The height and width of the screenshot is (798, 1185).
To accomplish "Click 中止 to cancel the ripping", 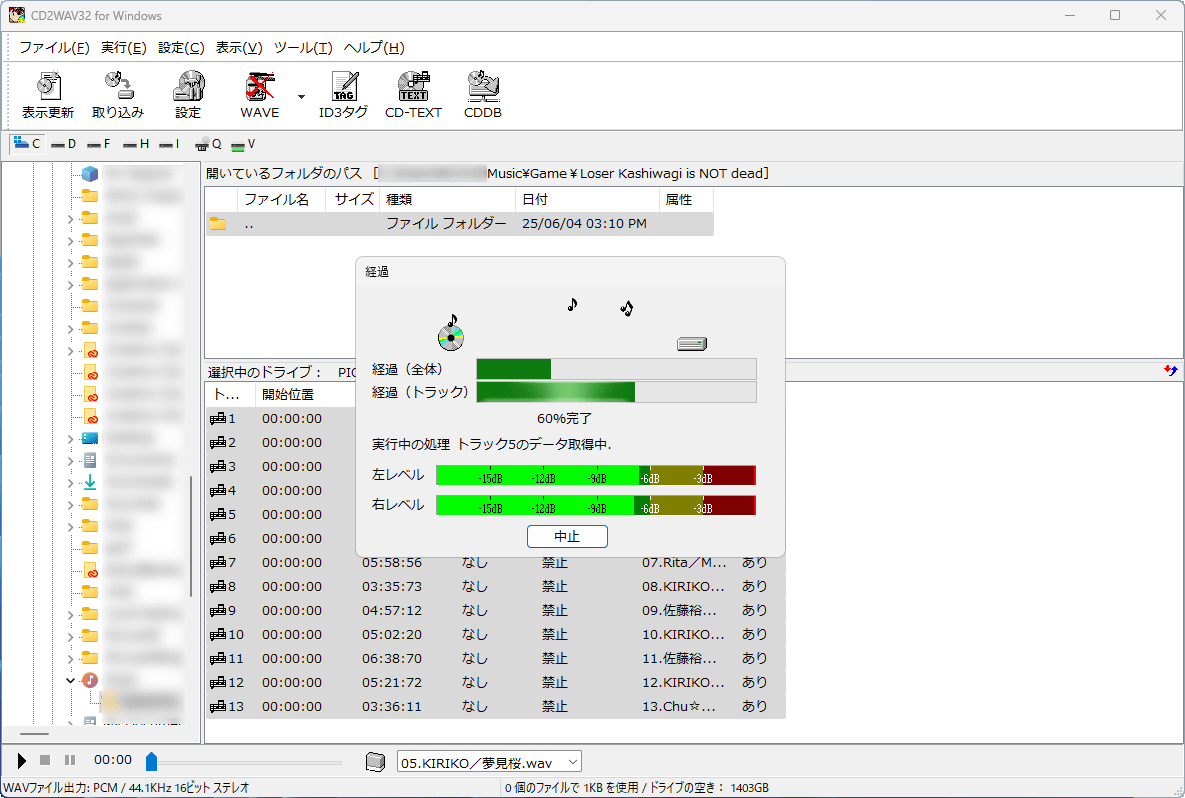I will [x=567, y=537].
